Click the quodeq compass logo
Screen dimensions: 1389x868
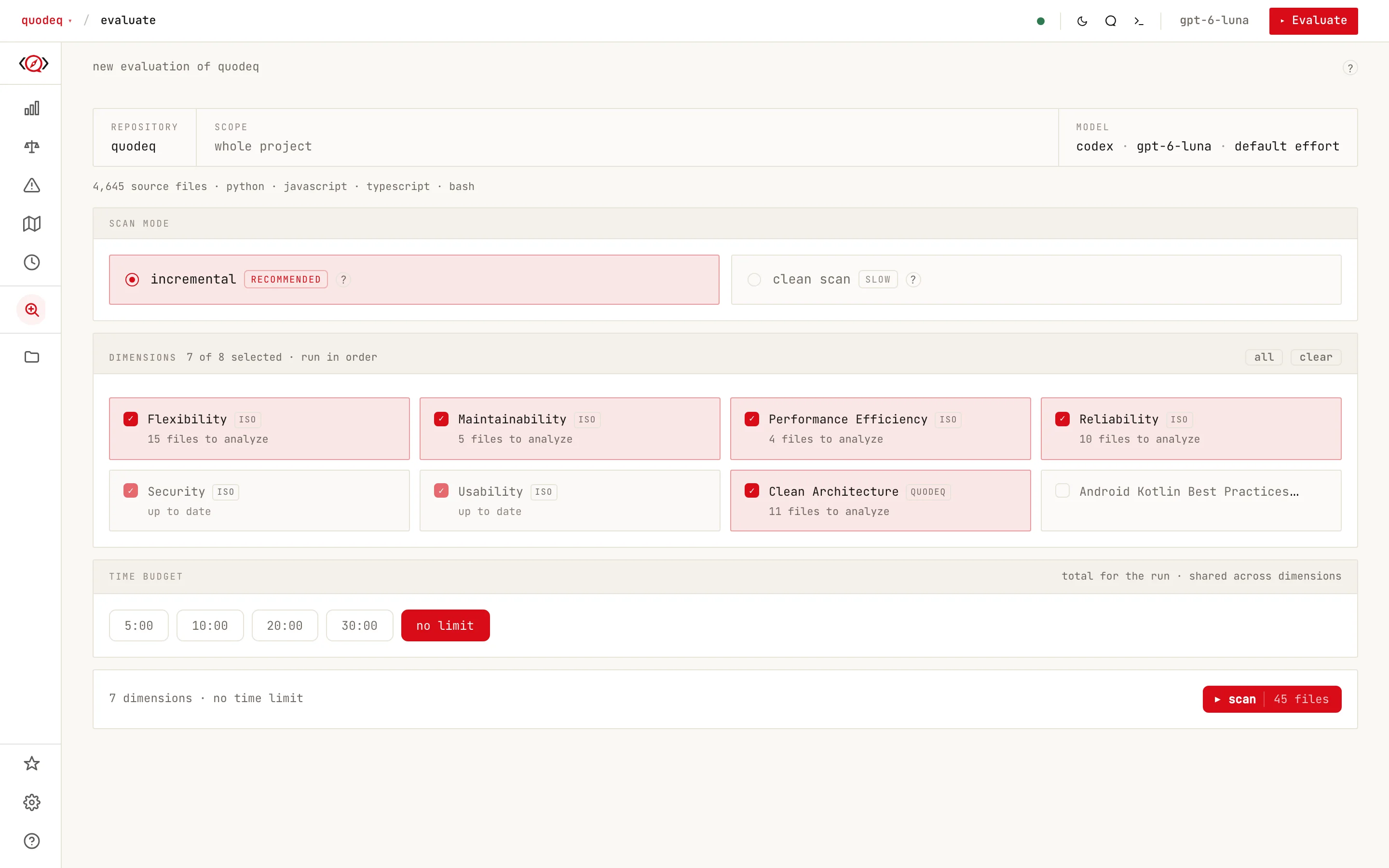pos(33,63)
